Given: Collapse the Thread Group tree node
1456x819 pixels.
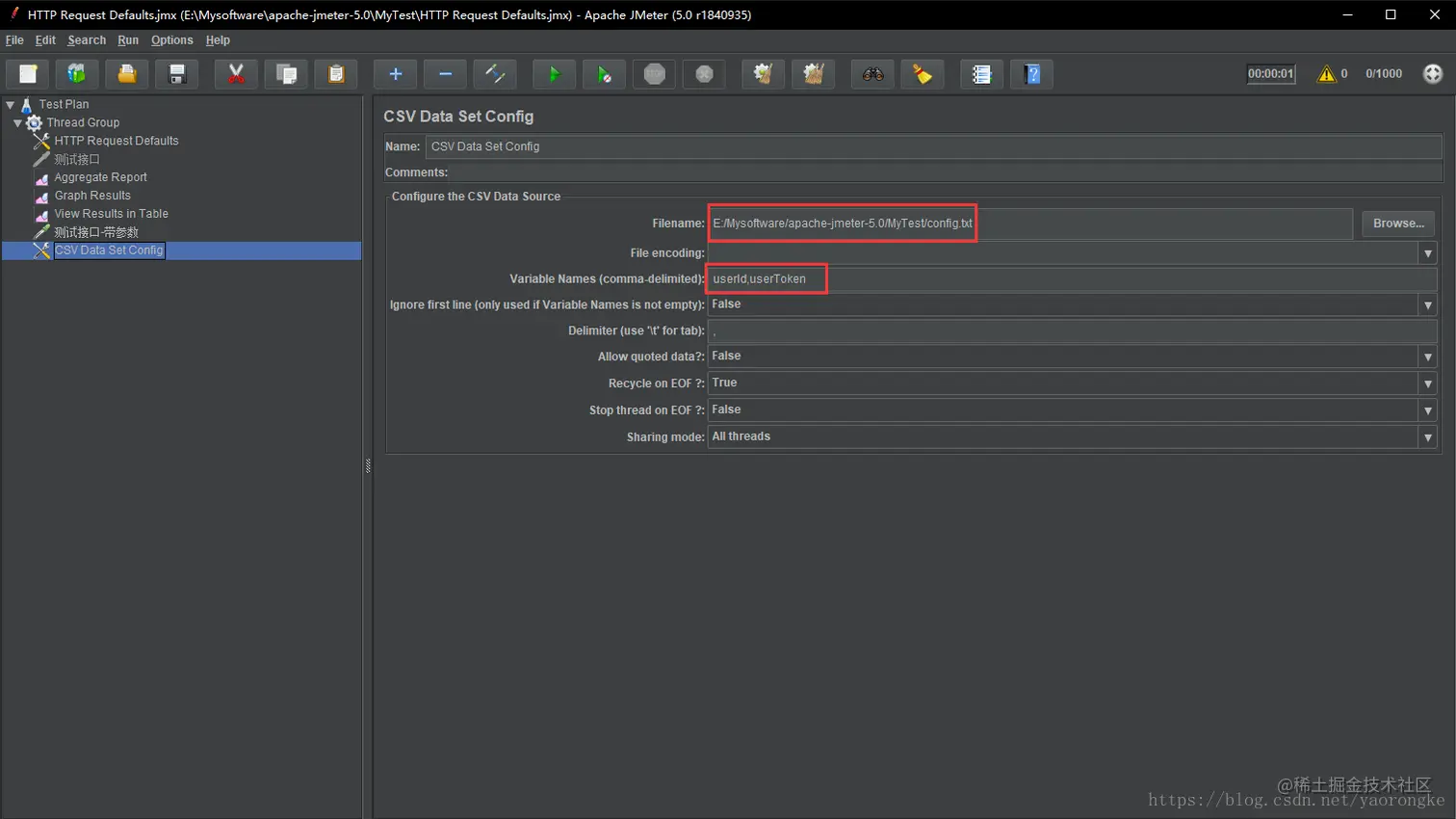Looking at the screenshot, I should tap(17, 122).
